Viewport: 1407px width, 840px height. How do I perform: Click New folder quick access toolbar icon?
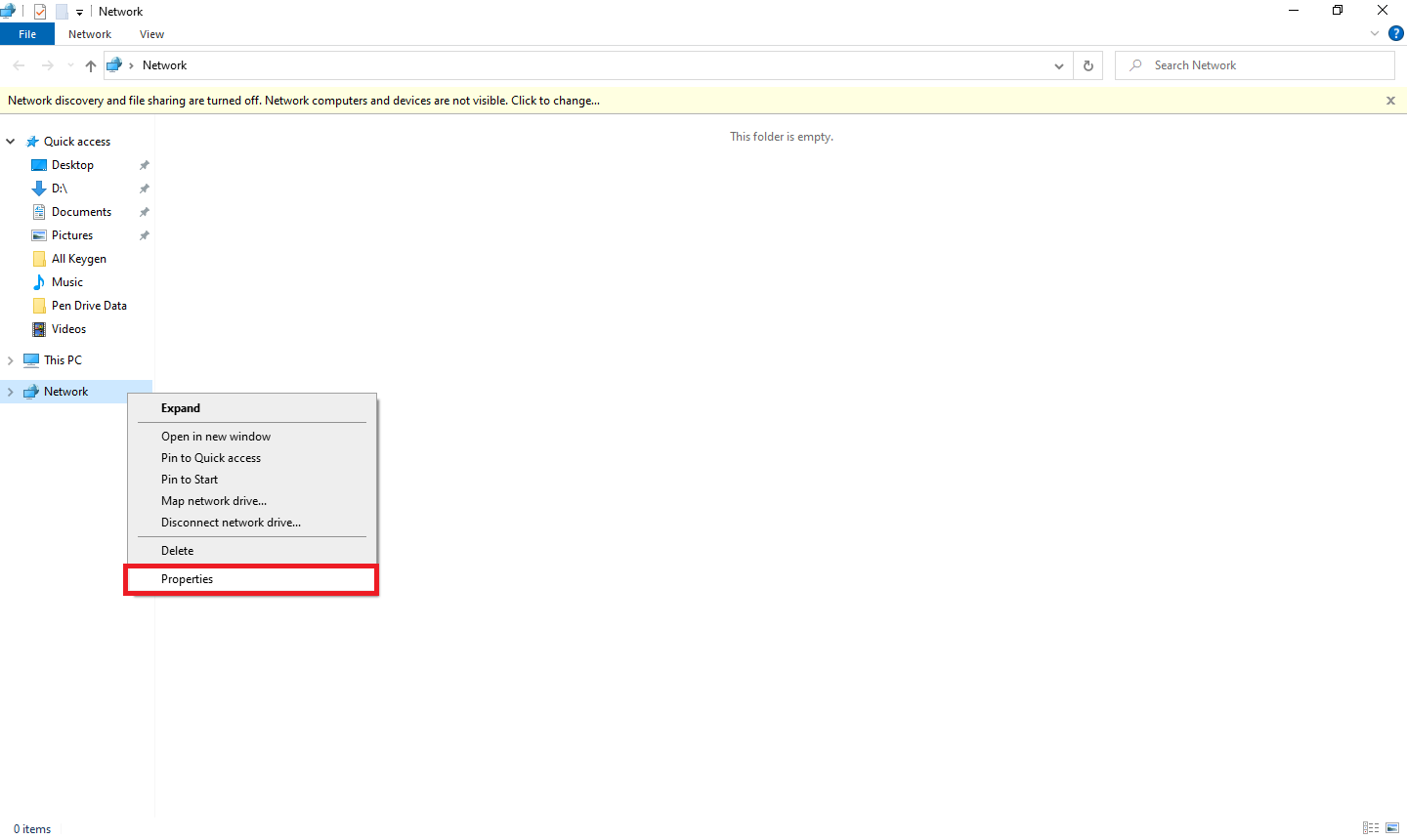coord(62,12)
